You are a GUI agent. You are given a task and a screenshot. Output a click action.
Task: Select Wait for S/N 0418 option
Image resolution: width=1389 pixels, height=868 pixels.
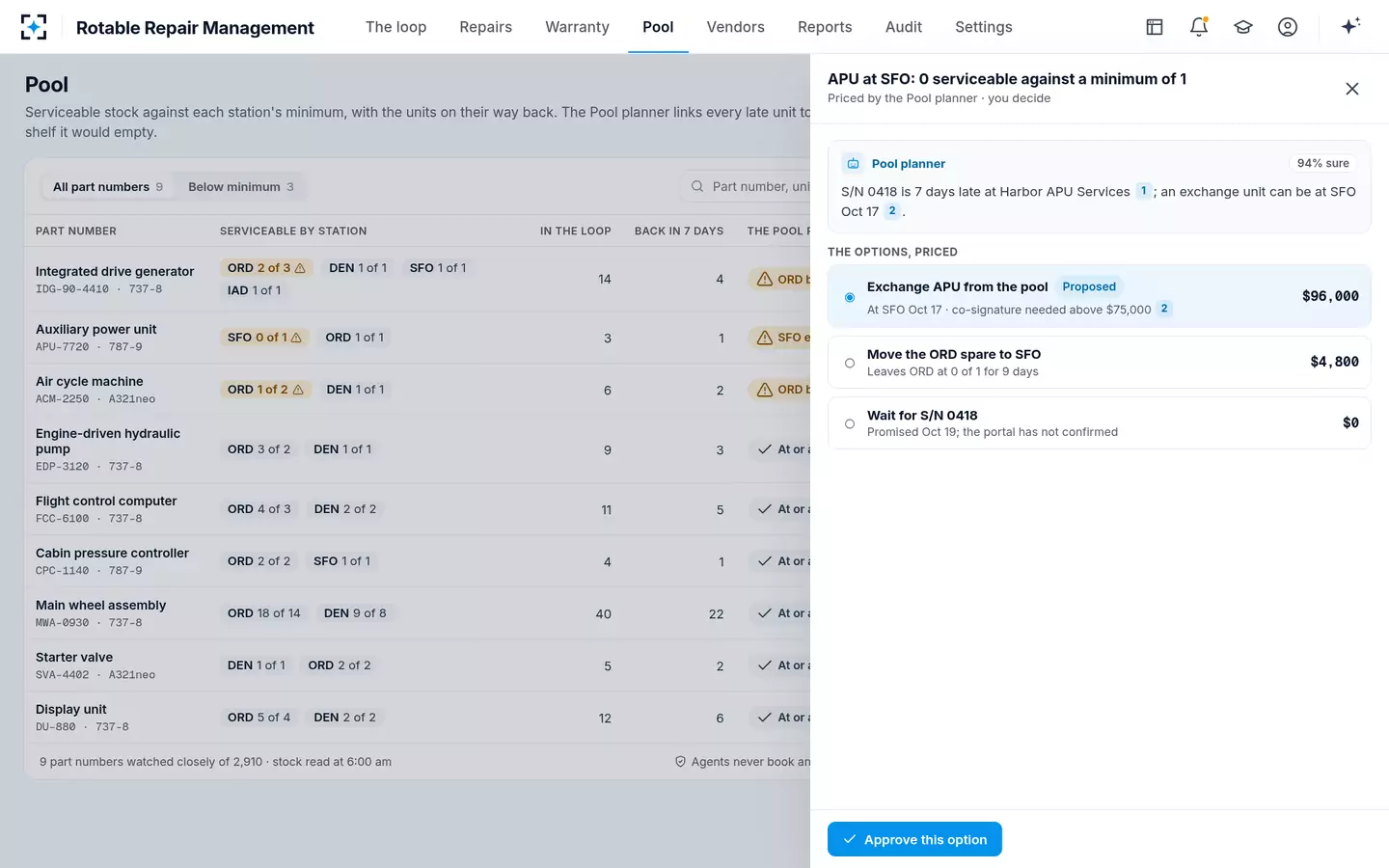point(1100,423)
